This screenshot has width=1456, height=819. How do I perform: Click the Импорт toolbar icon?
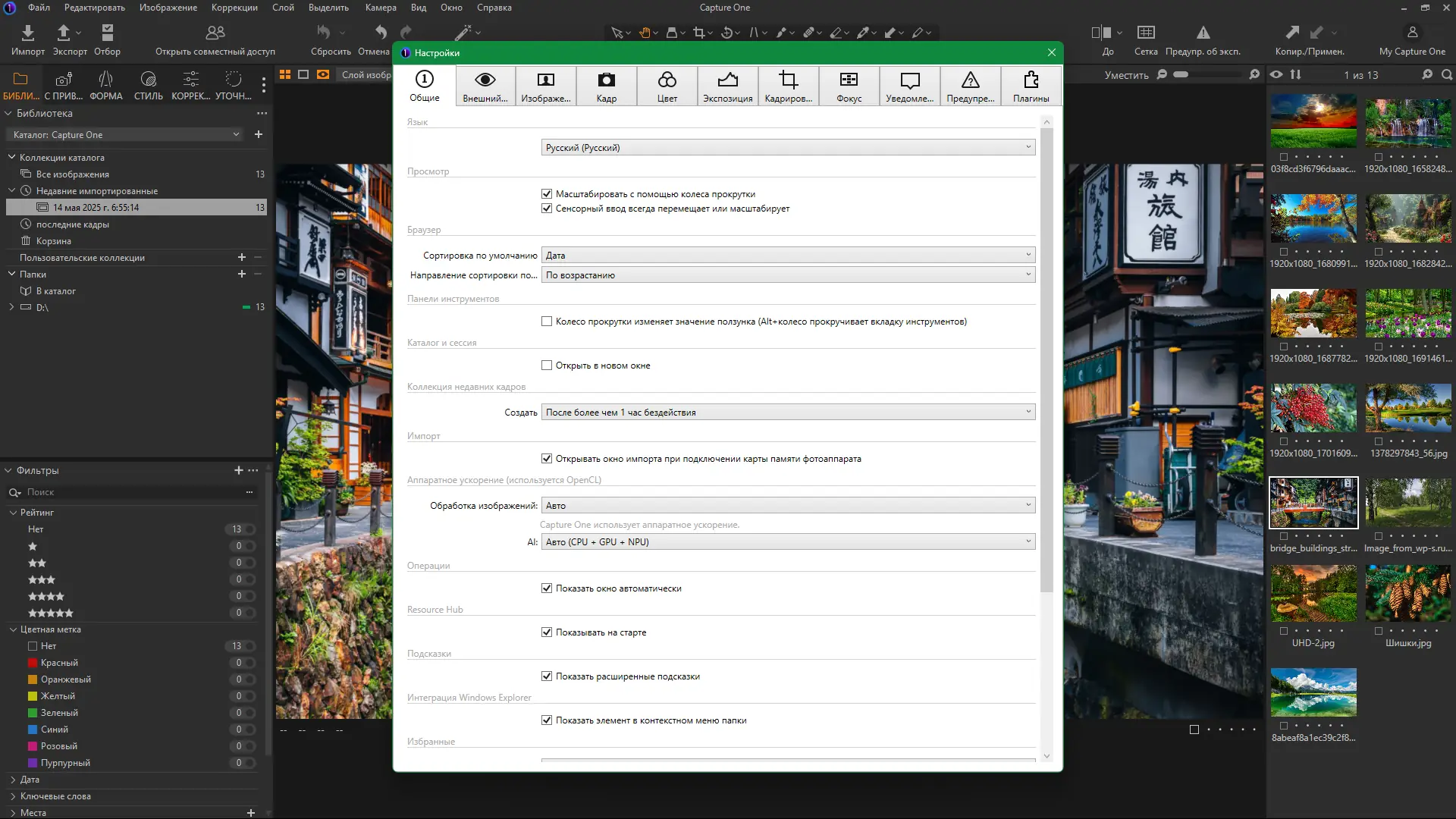tap(27, 33)
